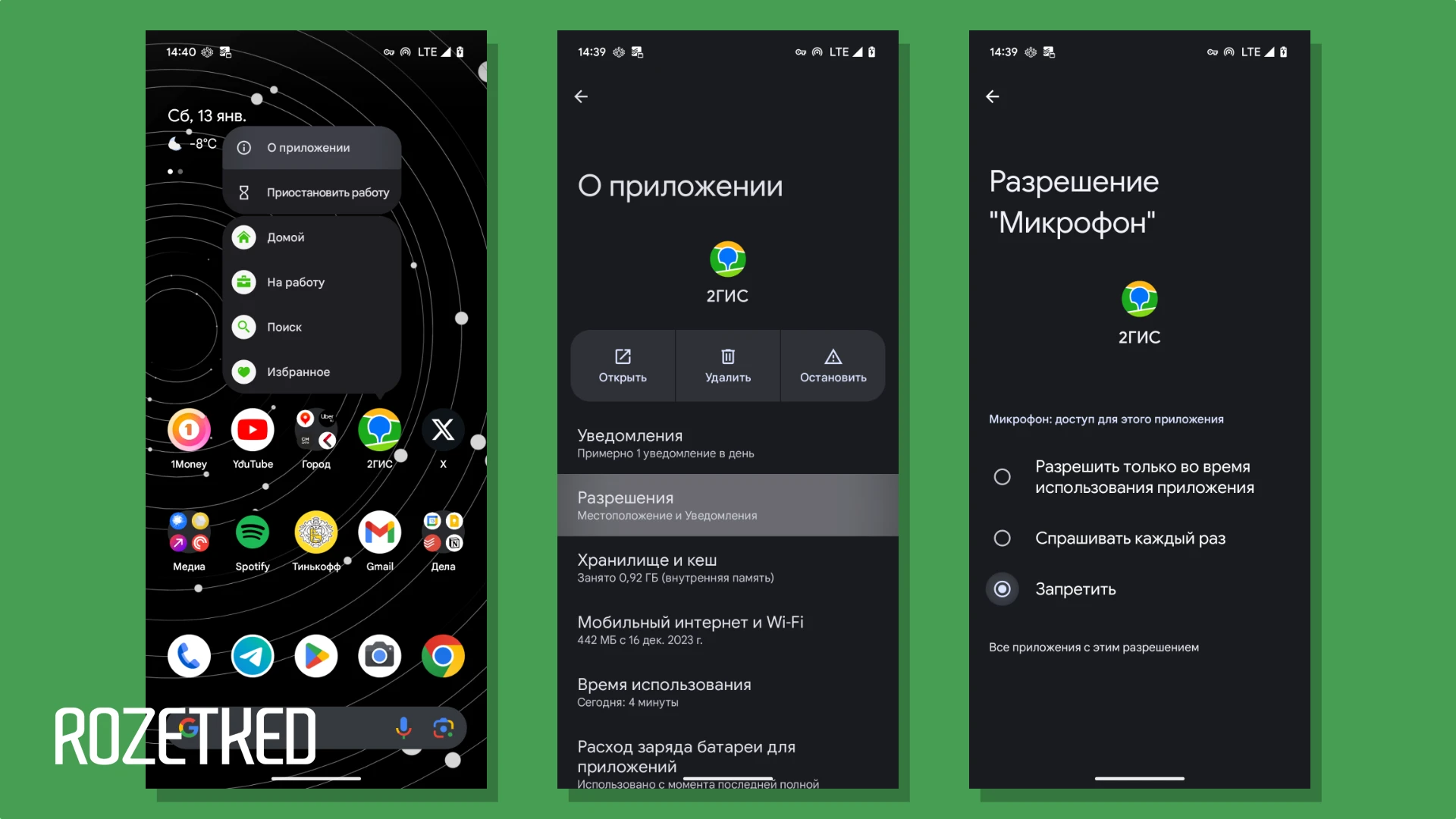This screenshot has width=1456, height=819.
Task: Open Camera app from dock
Action: [x=380, y=656]
